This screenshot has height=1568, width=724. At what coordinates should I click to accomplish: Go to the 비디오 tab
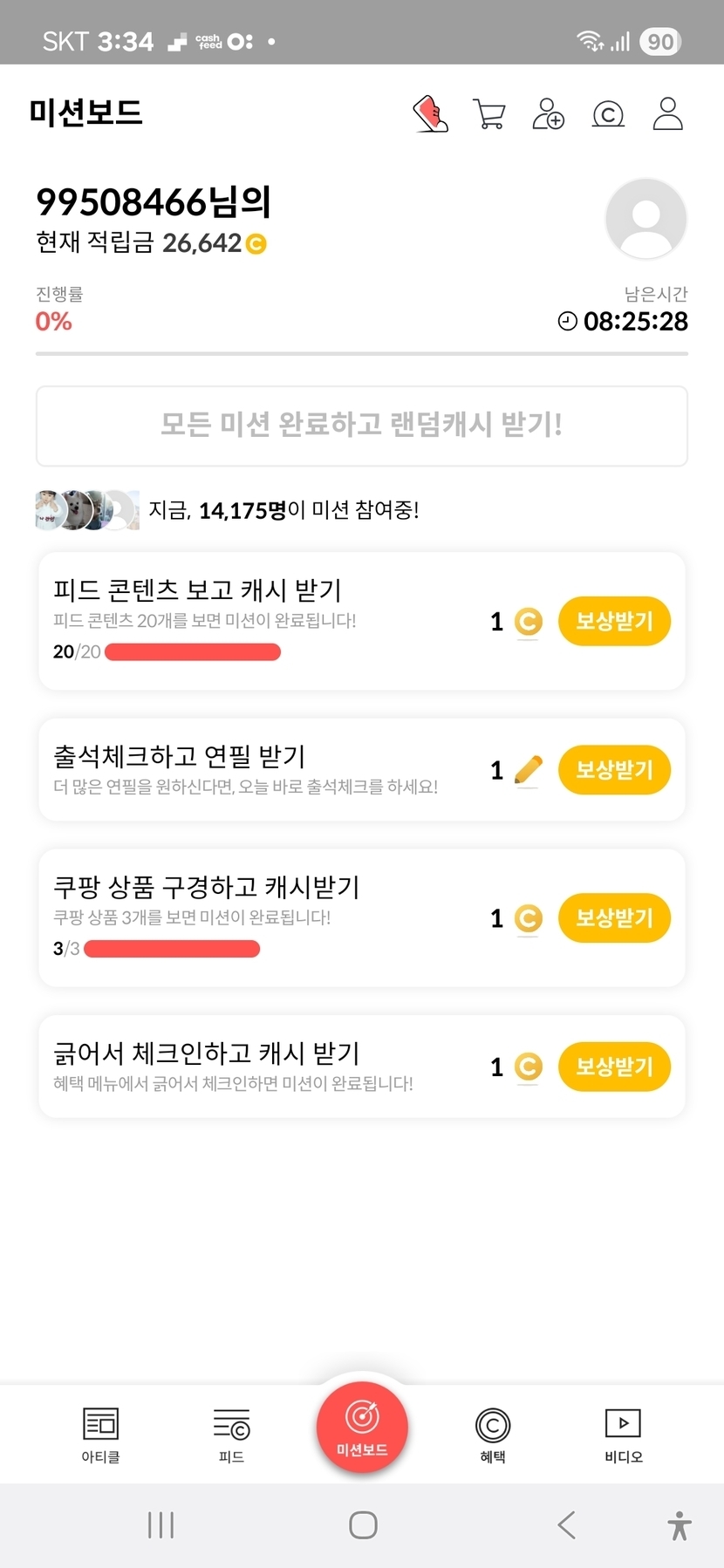pyautogui.click(x=623, y=1435)
